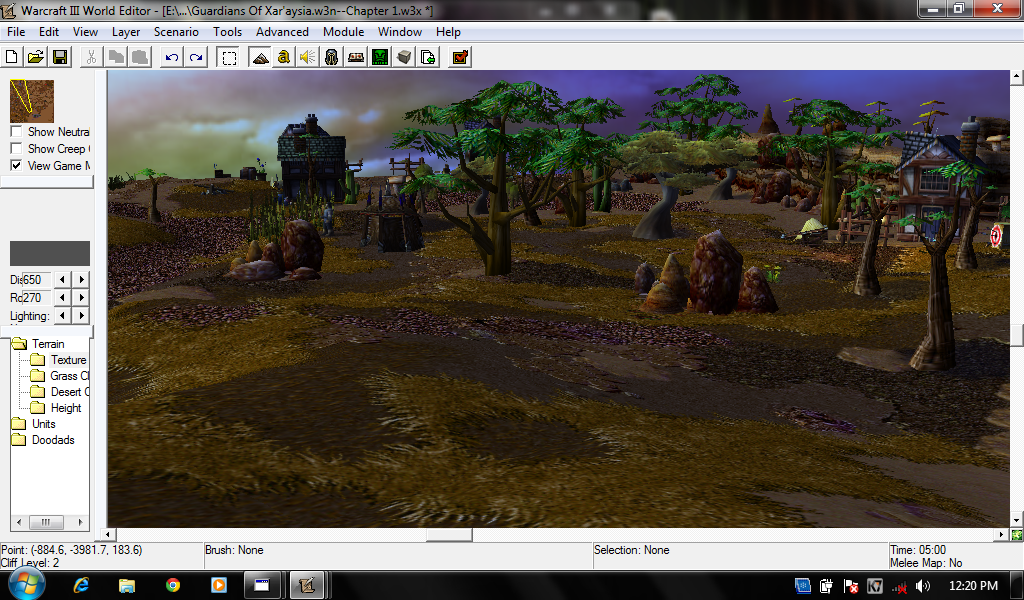Click the Action Center flag tray icon
Image resolution: width=1024 pixels, height=600 pixels.
pos(850,586)
